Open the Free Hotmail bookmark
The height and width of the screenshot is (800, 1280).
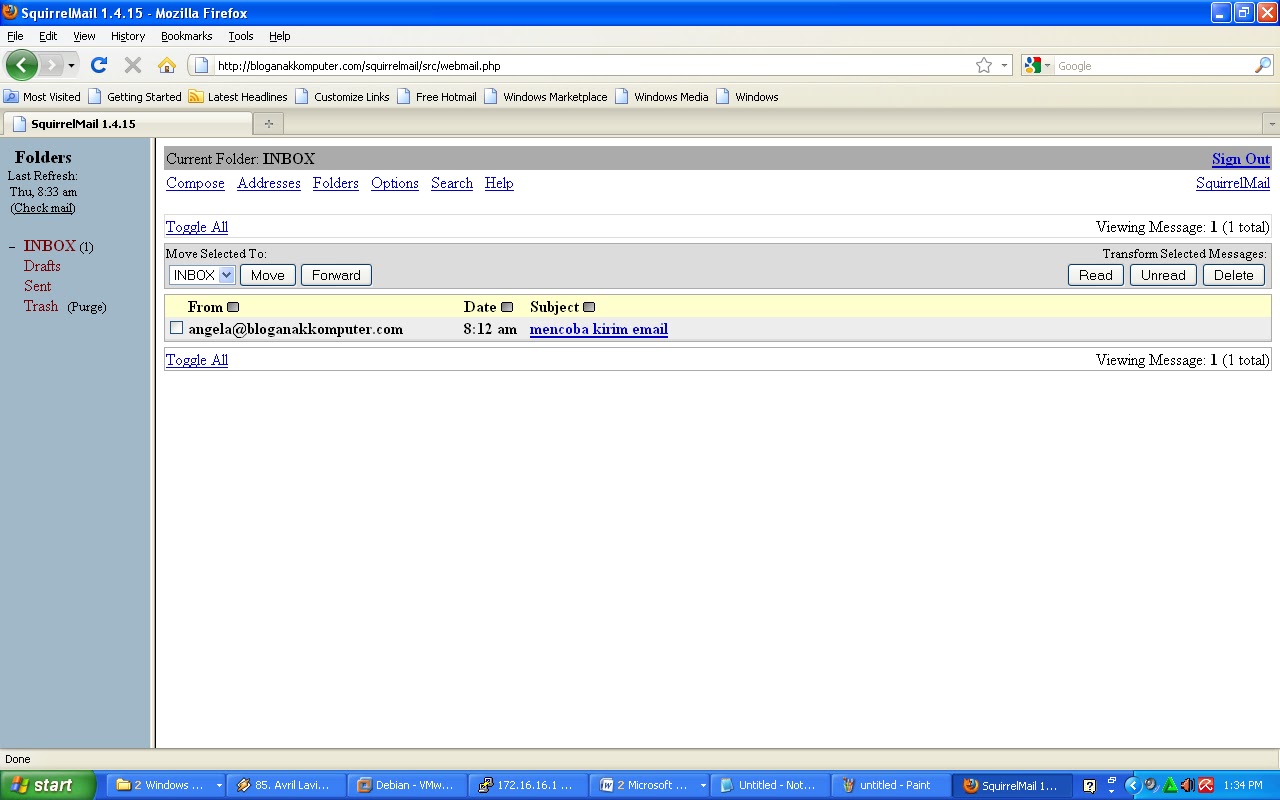437,97
